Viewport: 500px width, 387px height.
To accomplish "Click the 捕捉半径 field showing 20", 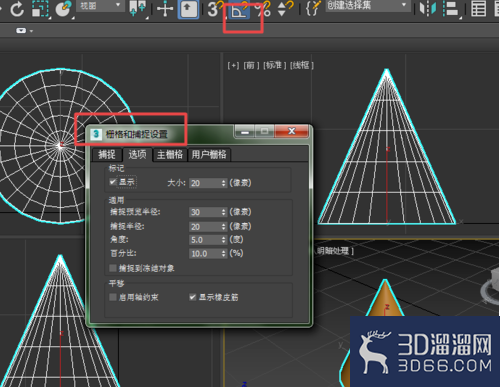I will [x=205, y=227].
